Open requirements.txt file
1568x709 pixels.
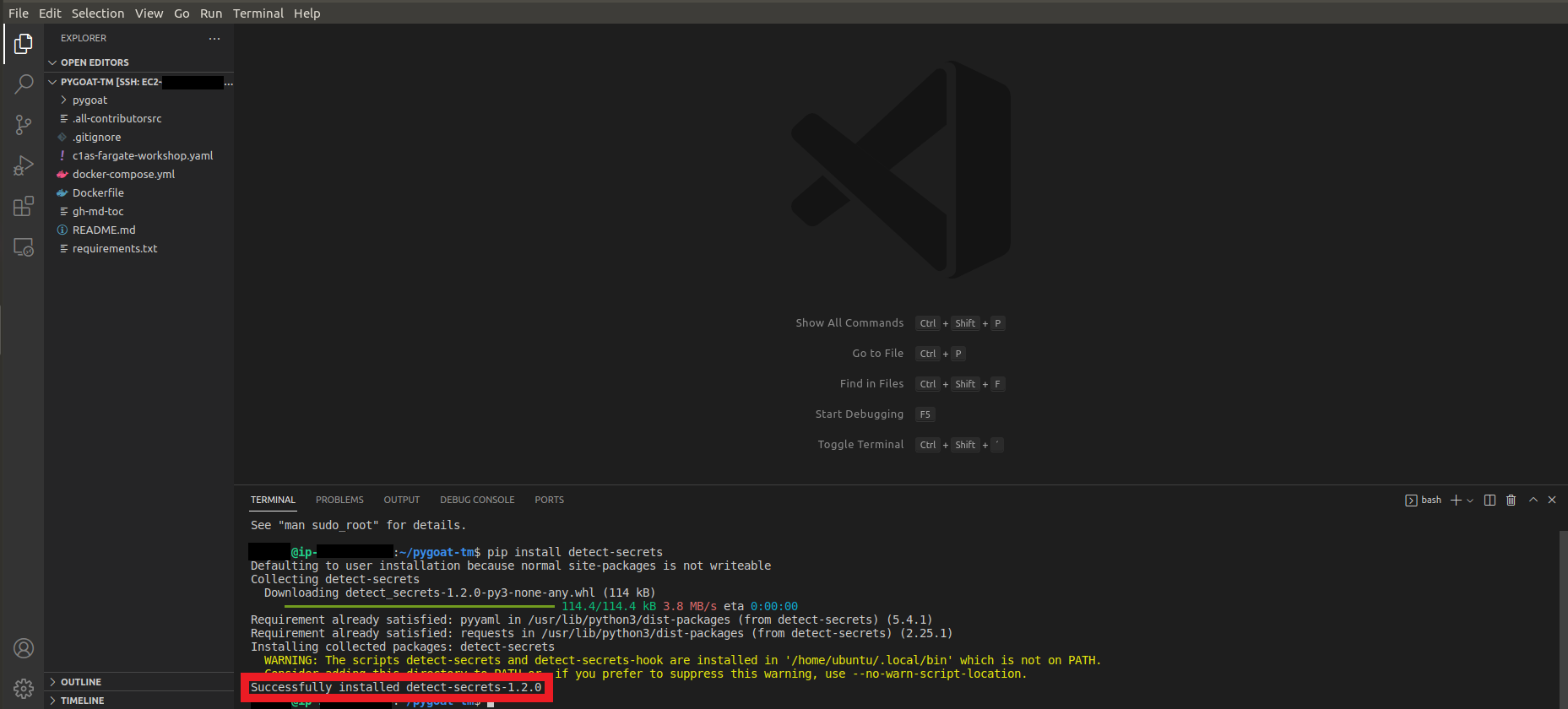click(138, 248)
